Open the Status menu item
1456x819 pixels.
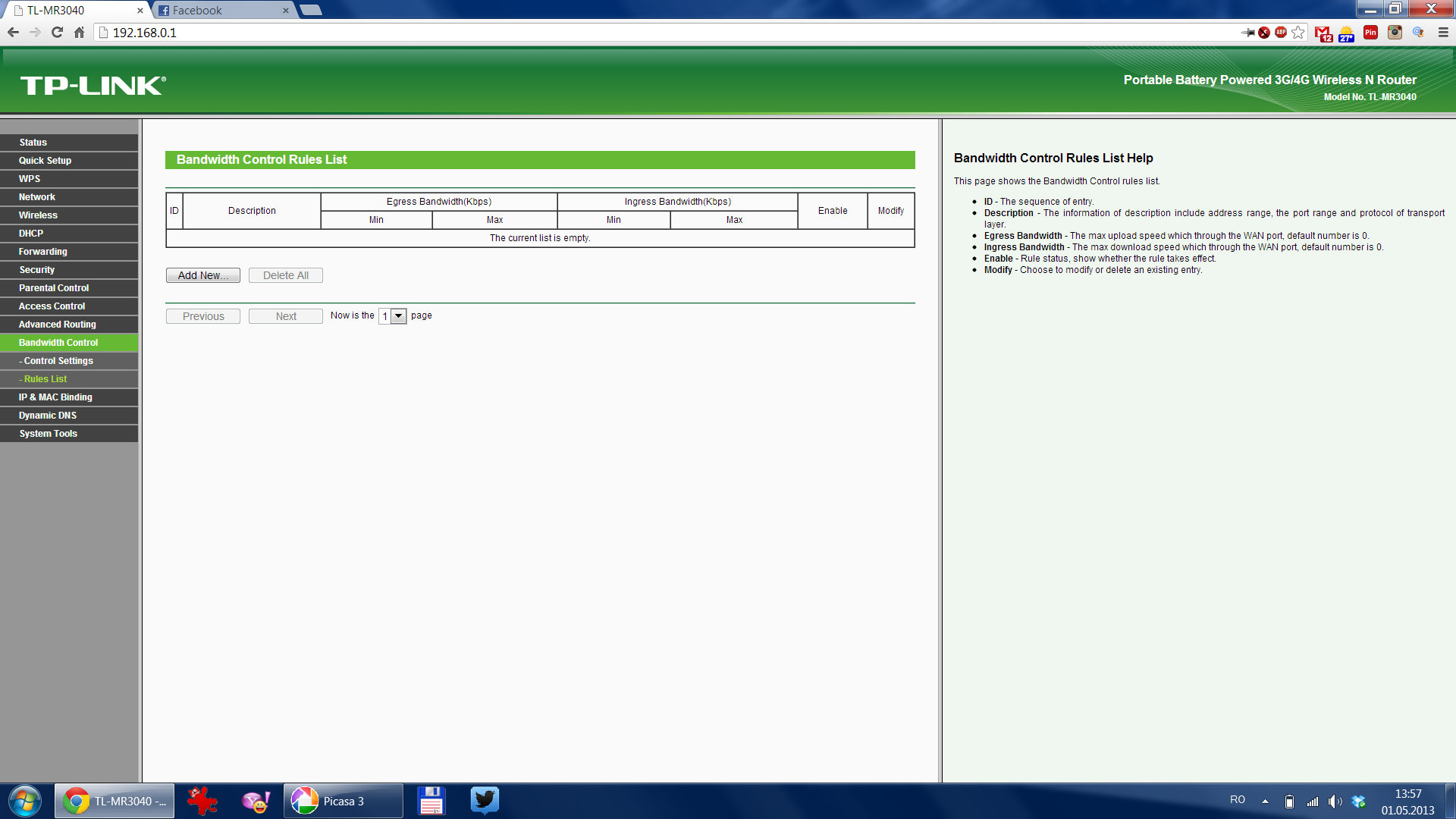point(69,143)
